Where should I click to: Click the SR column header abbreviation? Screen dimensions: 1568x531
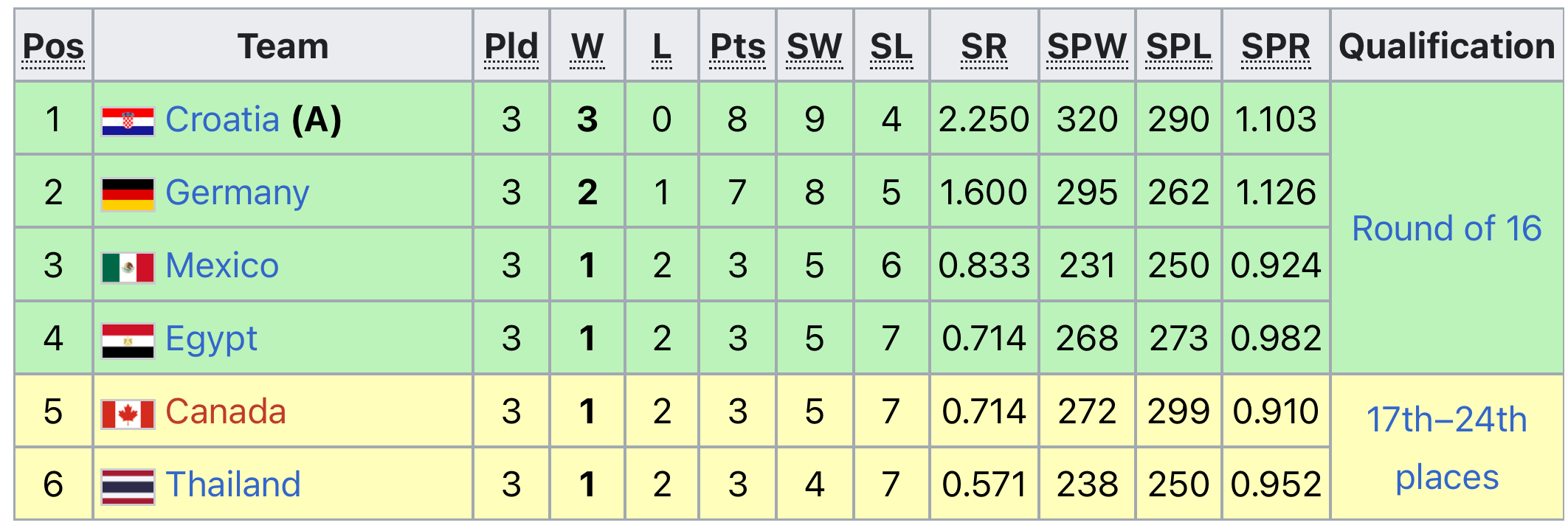coord(984,47)
